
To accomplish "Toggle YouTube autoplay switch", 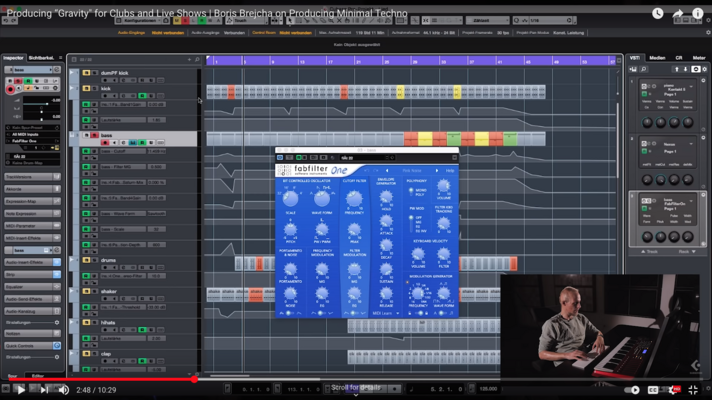I will pyautogui.click(x=632, y=390).
